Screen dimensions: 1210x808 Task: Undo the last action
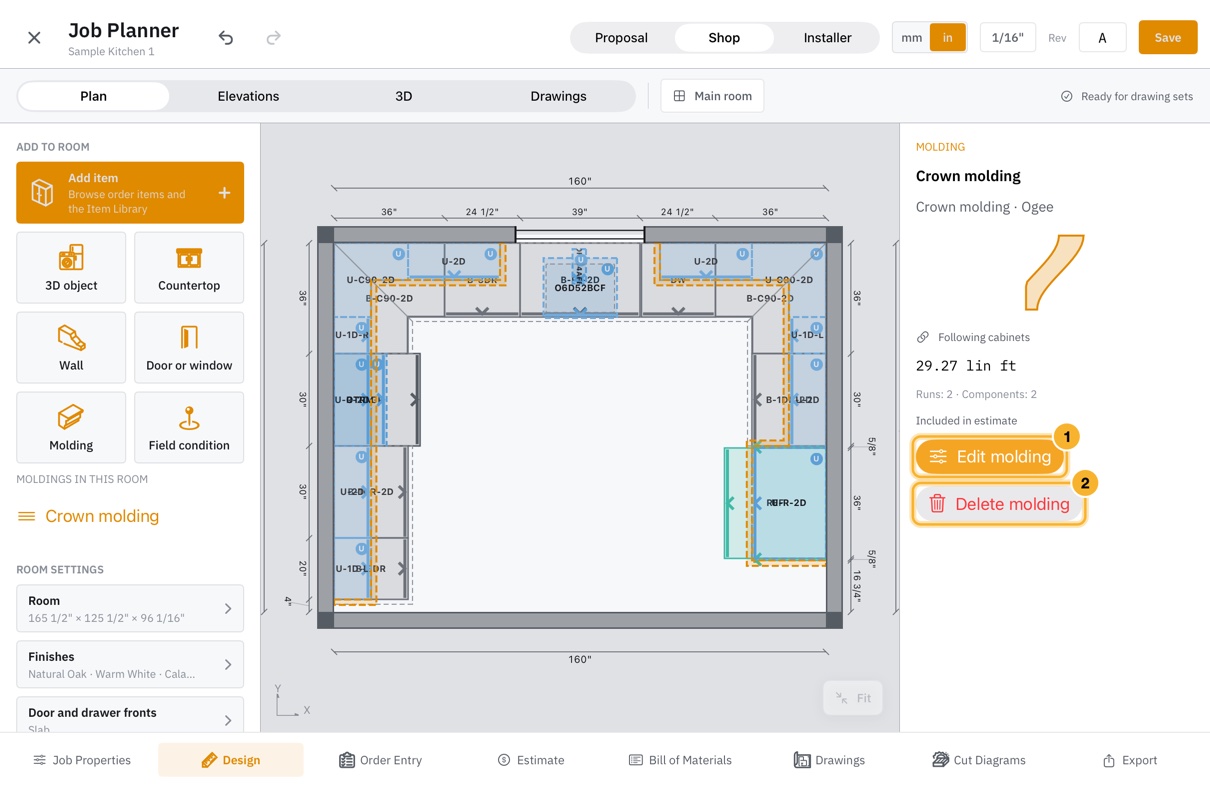coord(226,38)
